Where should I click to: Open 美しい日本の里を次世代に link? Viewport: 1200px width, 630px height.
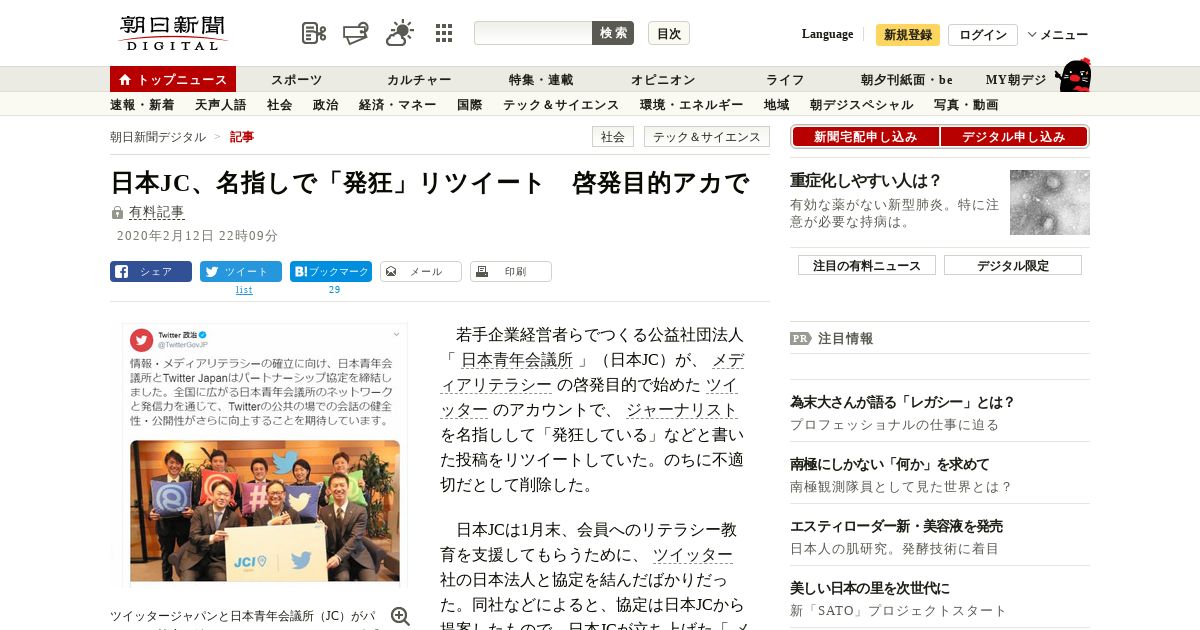coord(870,588)
